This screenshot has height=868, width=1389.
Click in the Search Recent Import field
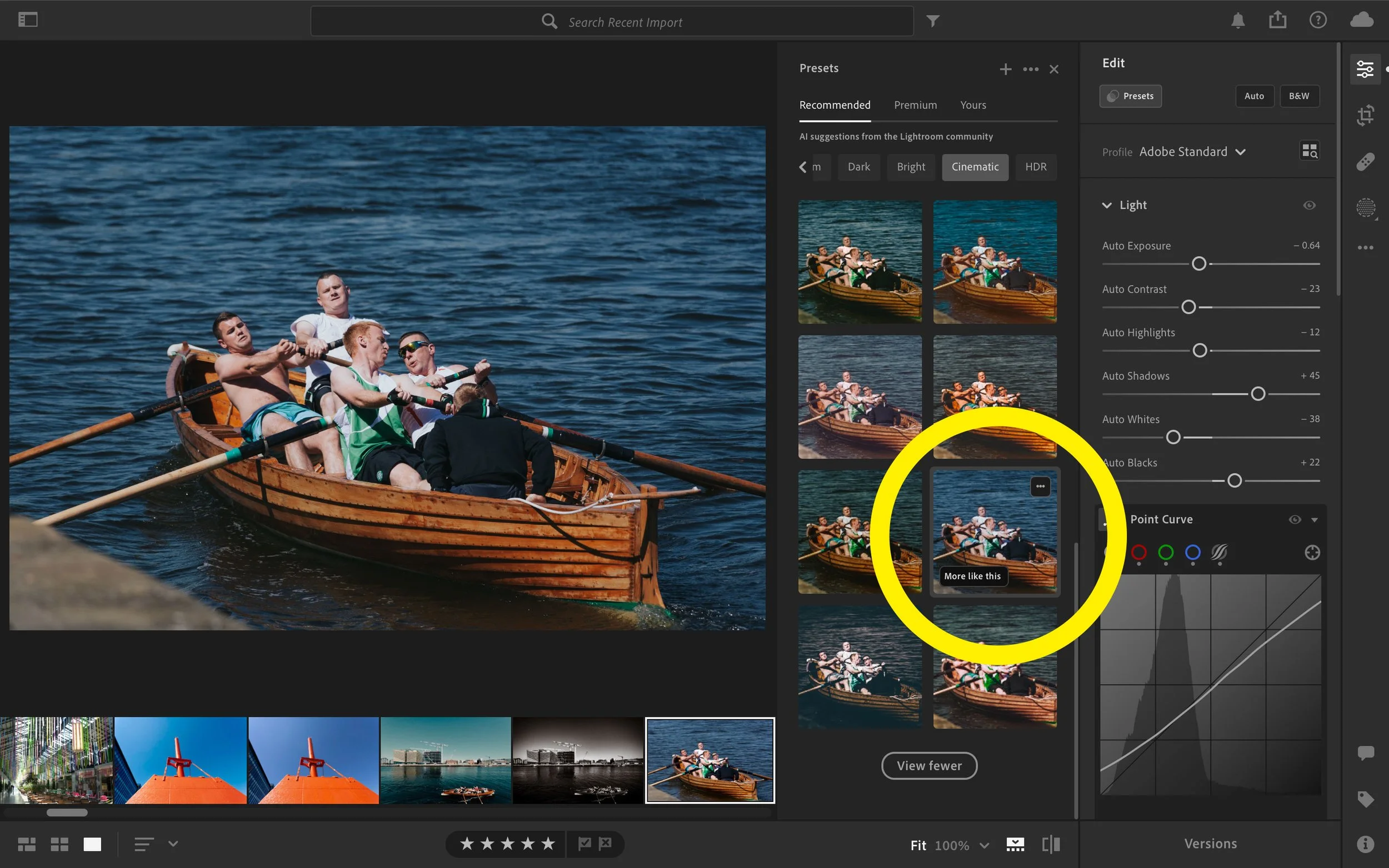click(612, 22)
